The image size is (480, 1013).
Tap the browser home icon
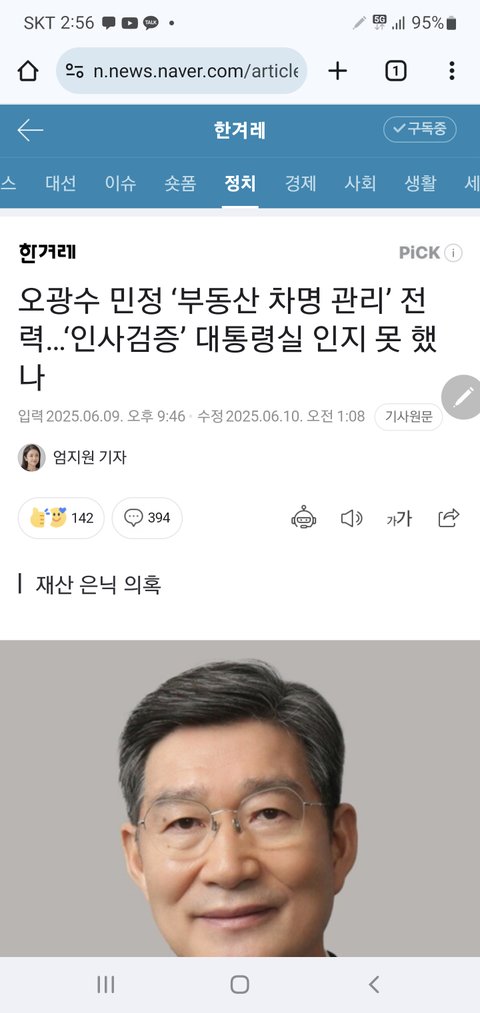(x=28, y=70)
